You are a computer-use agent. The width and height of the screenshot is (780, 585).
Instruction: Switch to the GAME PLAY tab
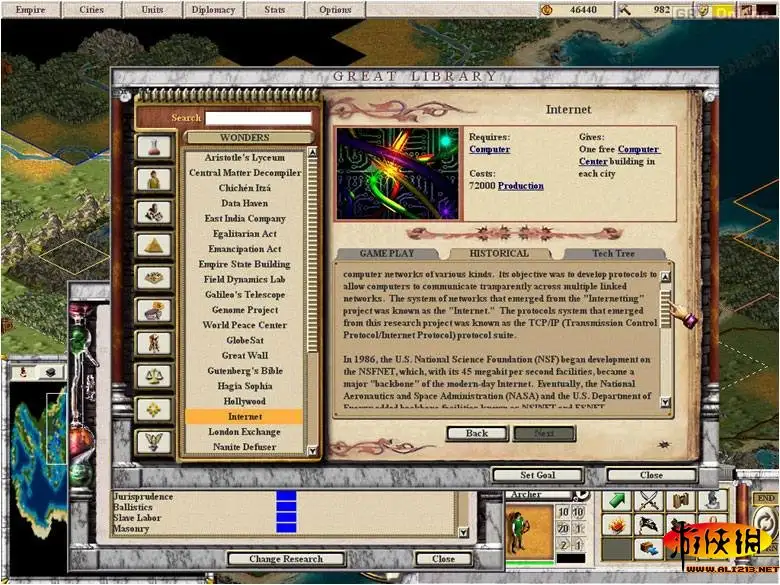point(387,253)
